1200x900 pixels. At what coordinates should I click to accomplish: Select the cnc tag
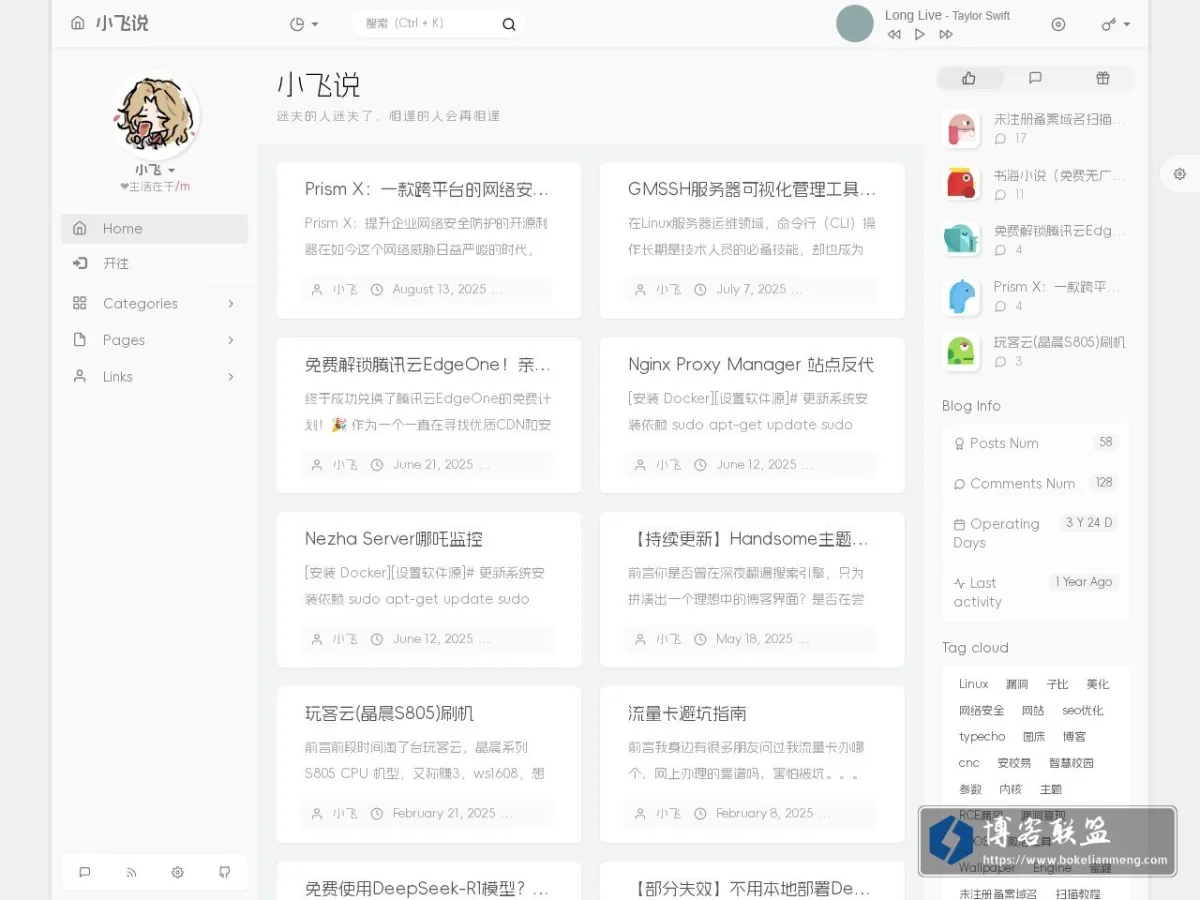coord(969,763)
